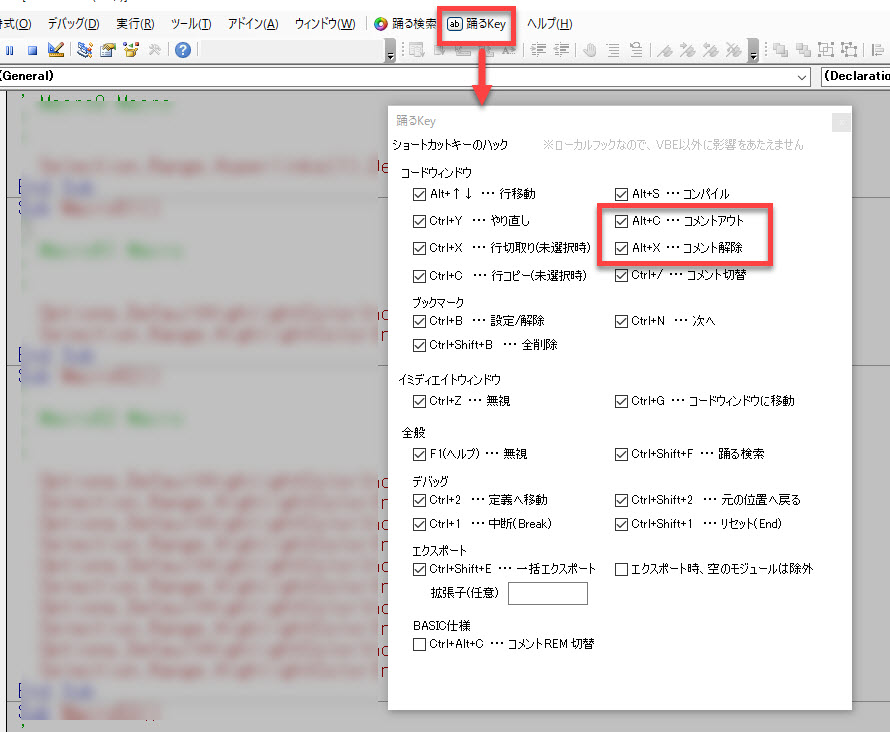The image size is (890, 732).
Task: Close the 踊るKey dialog
Action: [841, 122]
